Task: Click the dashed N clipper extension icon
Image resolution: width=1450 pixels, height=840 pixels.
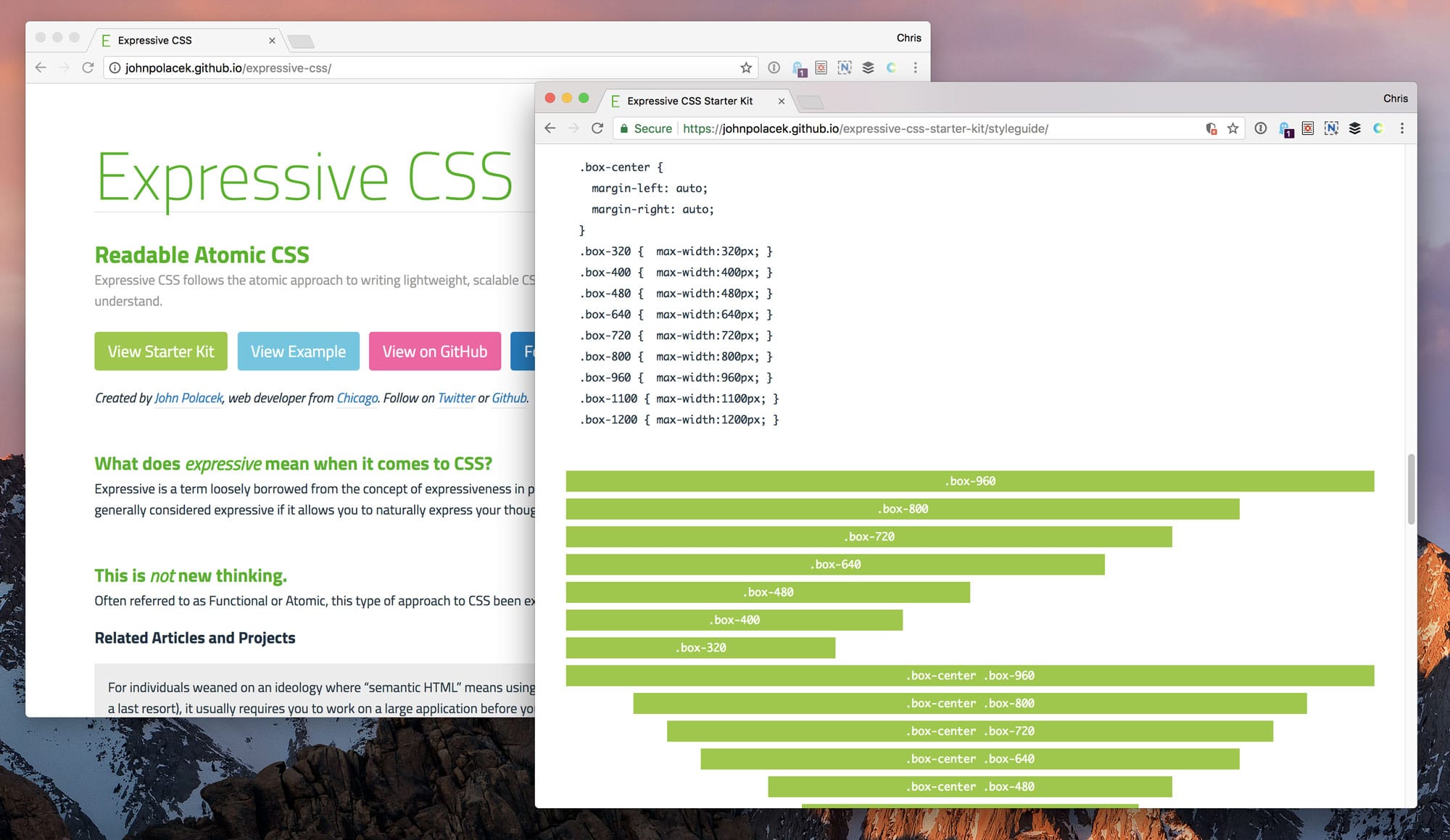Action: coord(1331,128)
